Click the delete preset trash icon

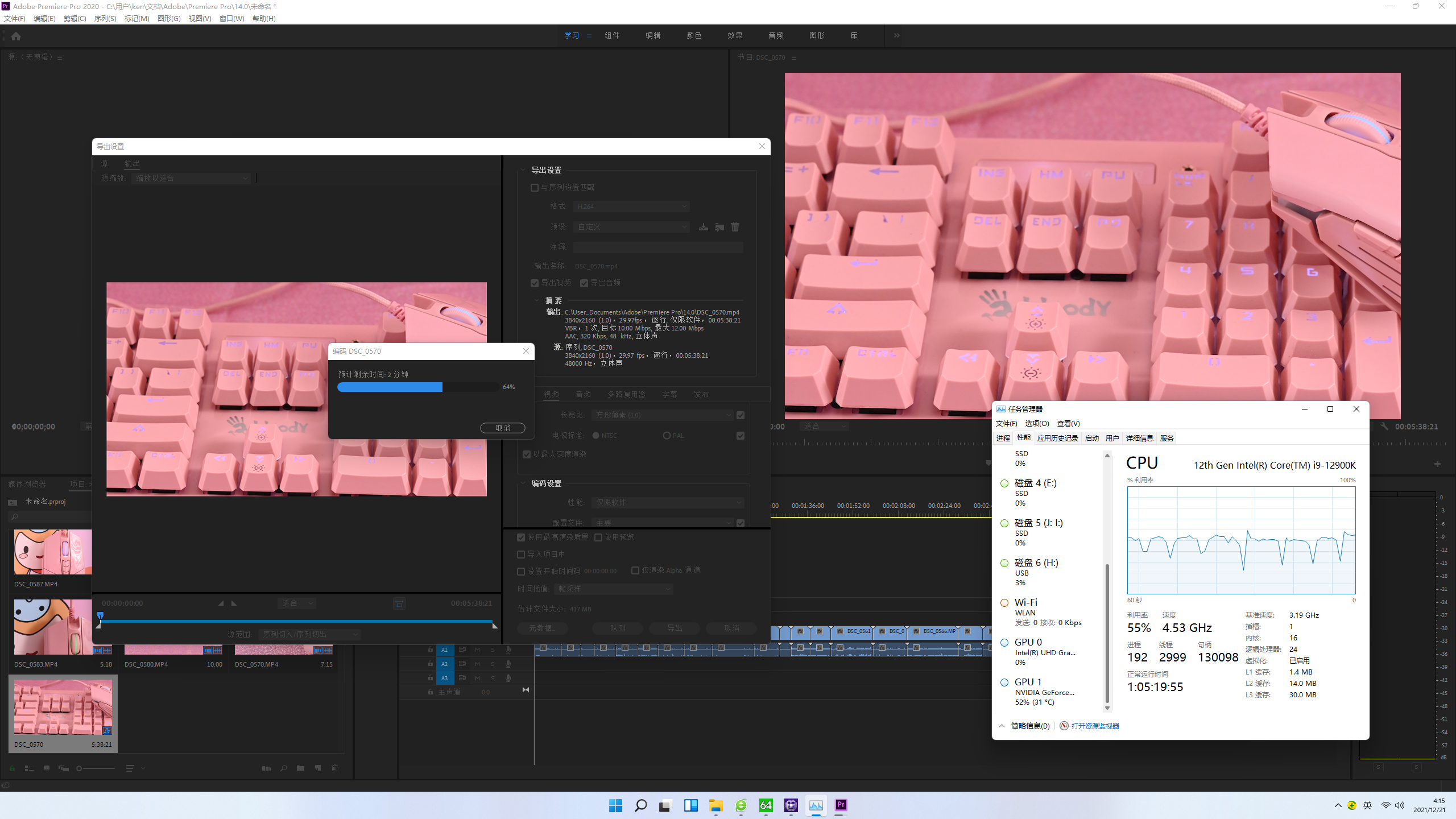click(735, 227)
